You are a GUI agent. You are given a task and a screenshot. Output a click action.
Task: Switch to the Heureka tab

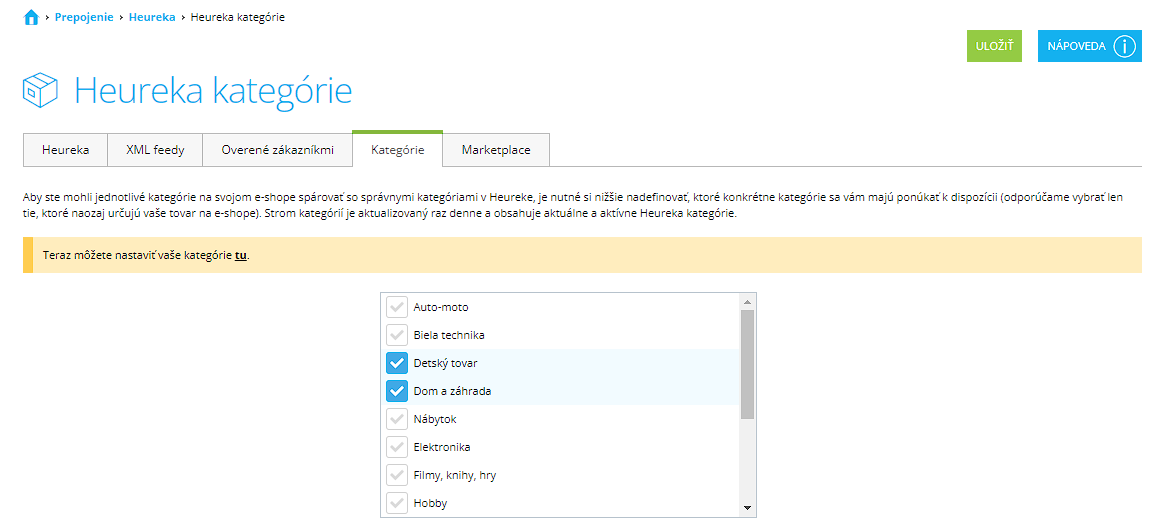pos(66,150)
